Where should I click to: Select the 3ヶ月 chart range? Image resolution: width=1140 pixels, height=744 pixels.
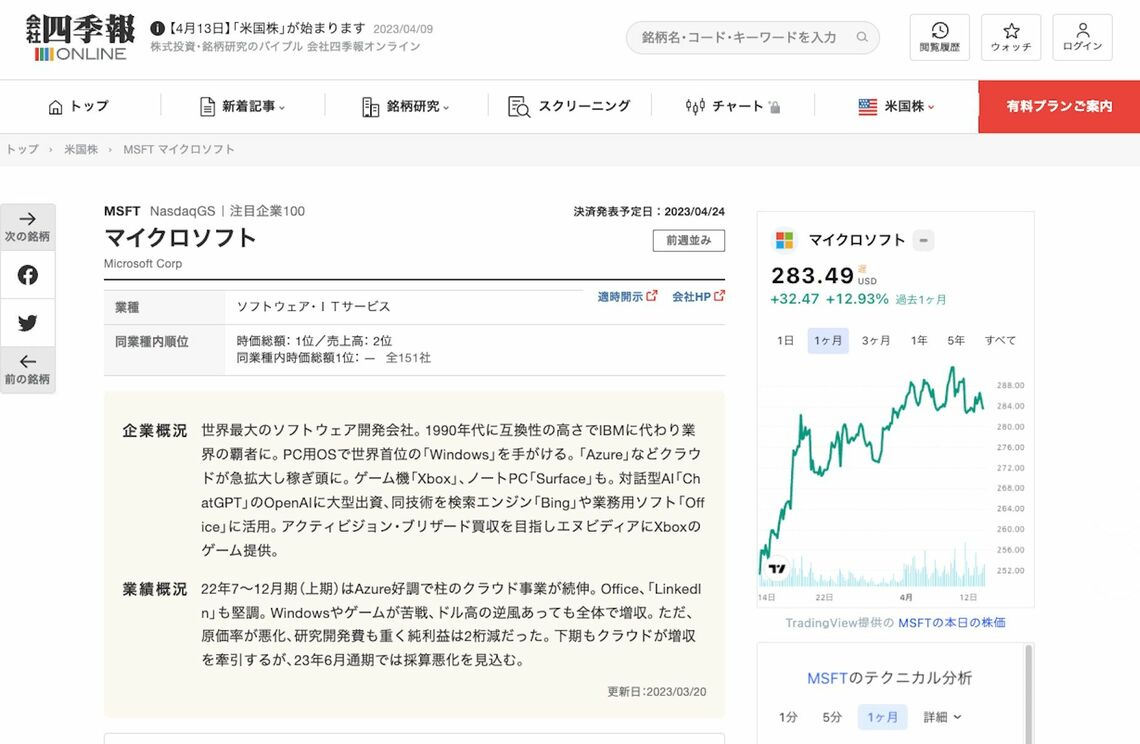point(875,340)
